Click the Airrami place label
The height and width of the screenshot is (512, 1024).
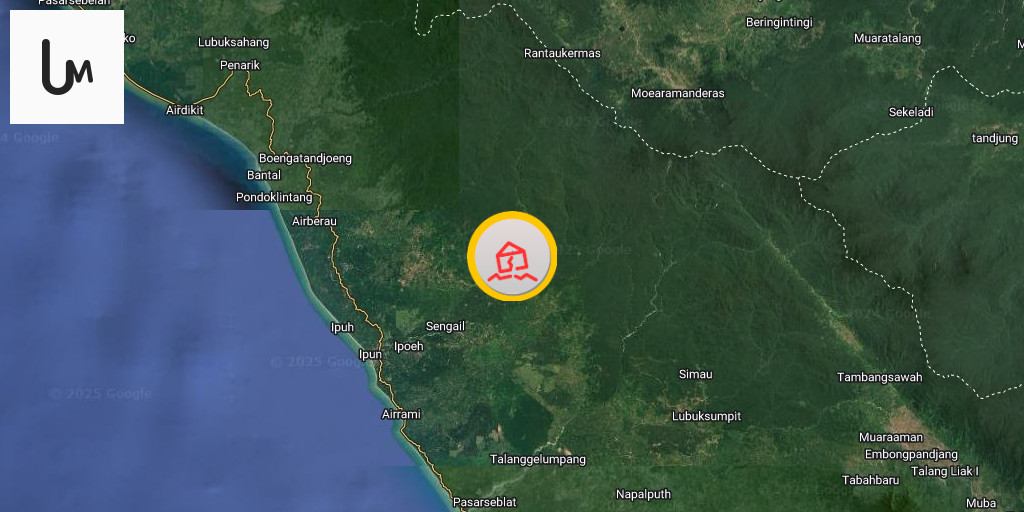coord(401,414)
